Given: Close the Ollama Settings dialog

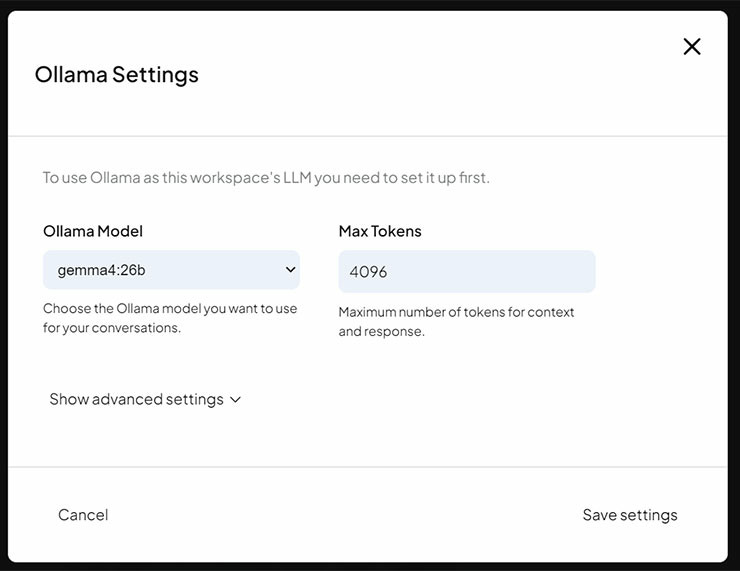Looking at the screenshot, I should [x=692, y=47].
